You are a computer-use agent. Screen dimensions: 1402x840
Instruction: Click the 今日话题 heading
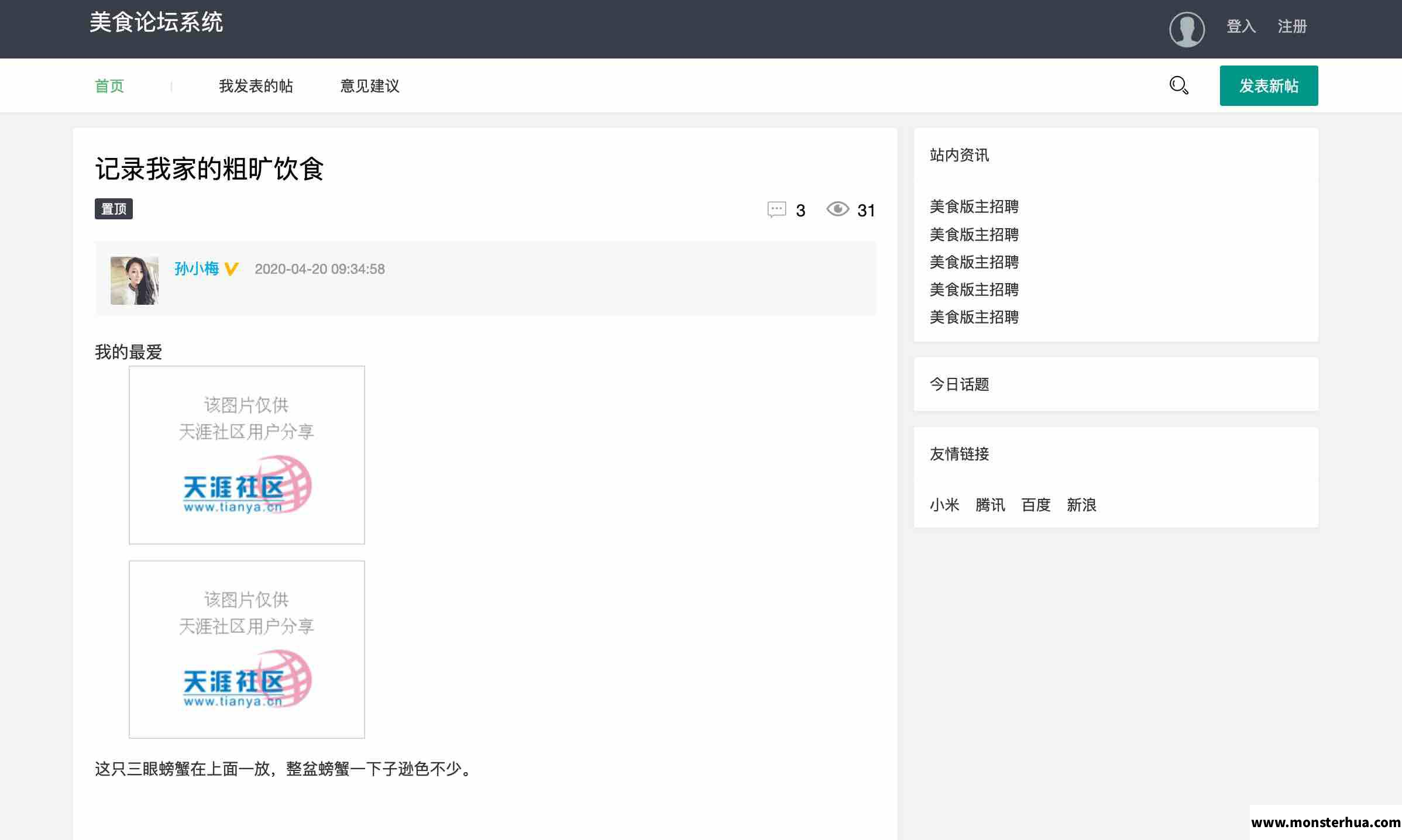(x=959, y=384)
